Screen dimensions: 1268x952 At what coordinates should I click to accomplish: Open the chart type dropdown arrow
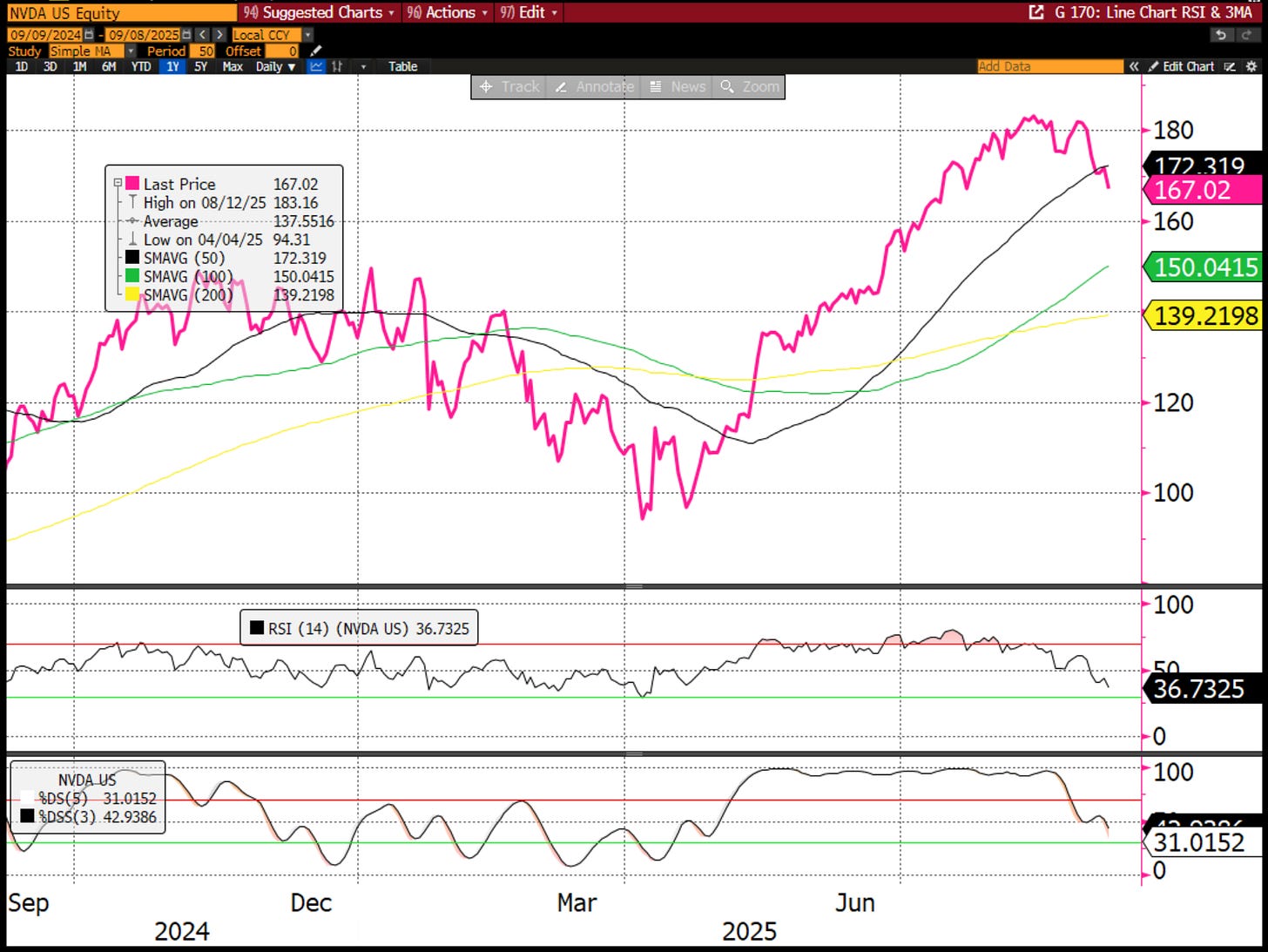coord(363,66)
